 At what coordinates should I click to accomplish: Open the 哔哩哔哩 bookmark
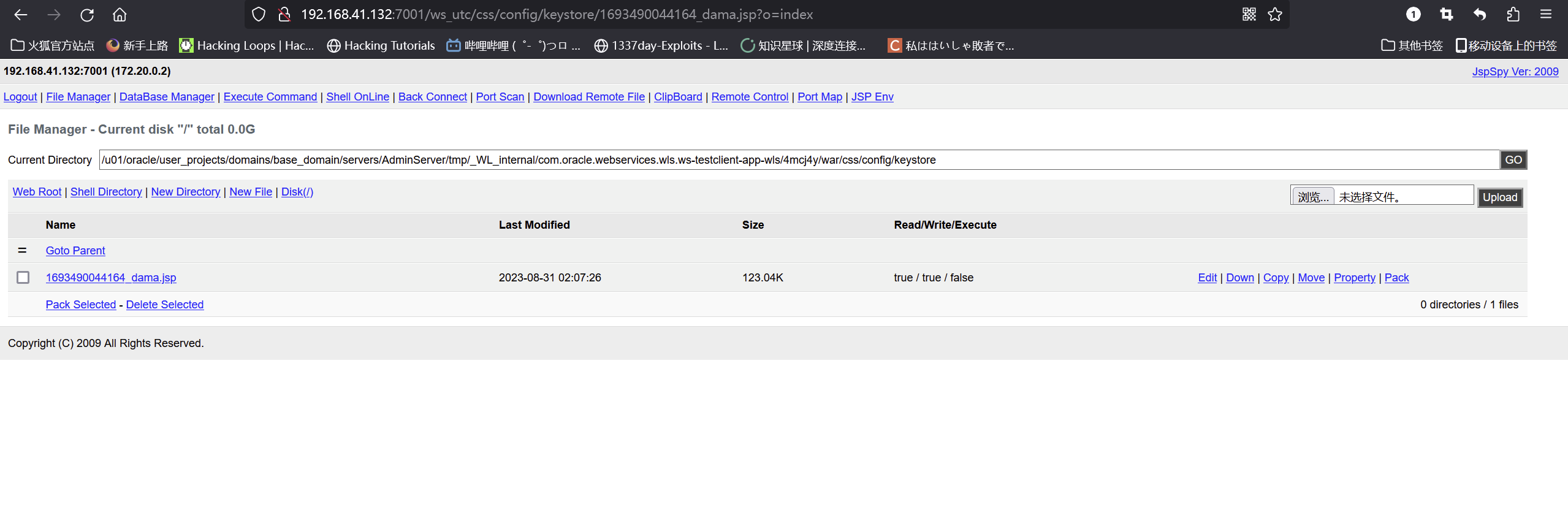(x=514, y=45)
